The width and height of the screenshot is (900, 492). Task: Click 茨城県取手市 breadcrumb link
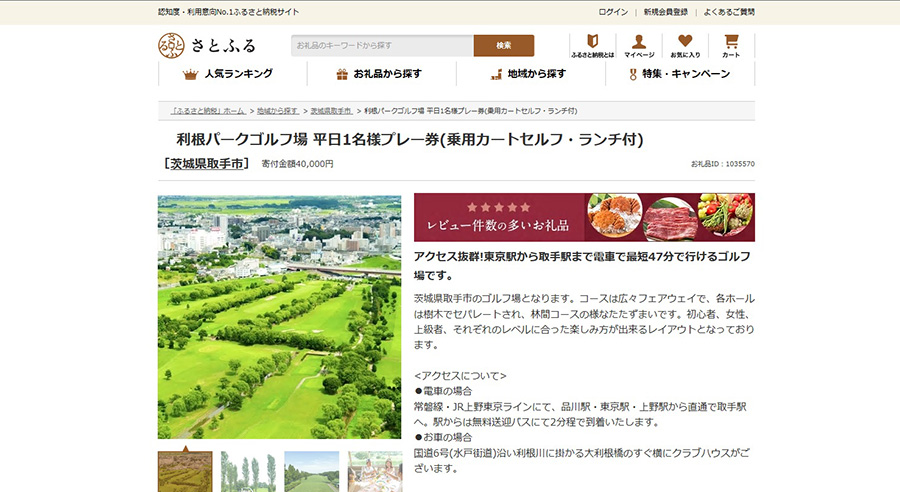coord(331,110)
